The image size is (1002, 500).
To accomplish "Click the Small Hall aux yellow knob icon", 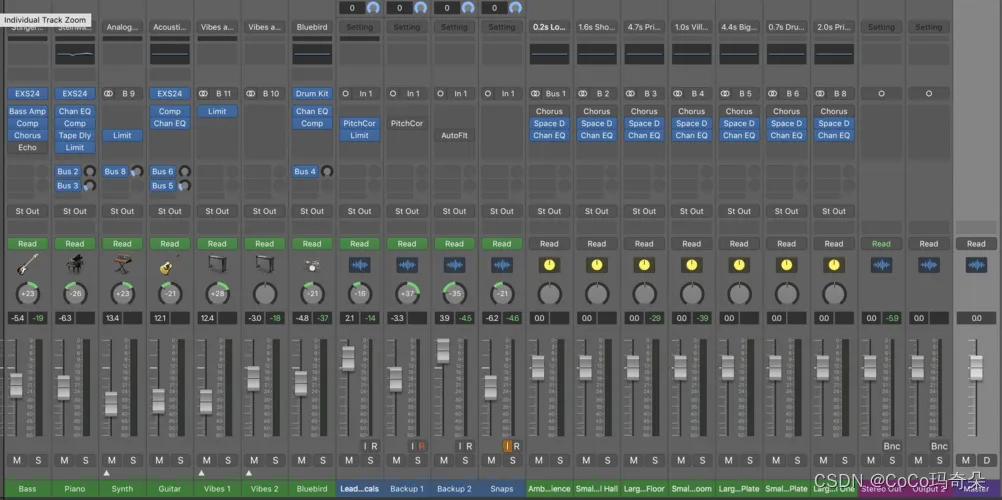I will coord(597,265).
